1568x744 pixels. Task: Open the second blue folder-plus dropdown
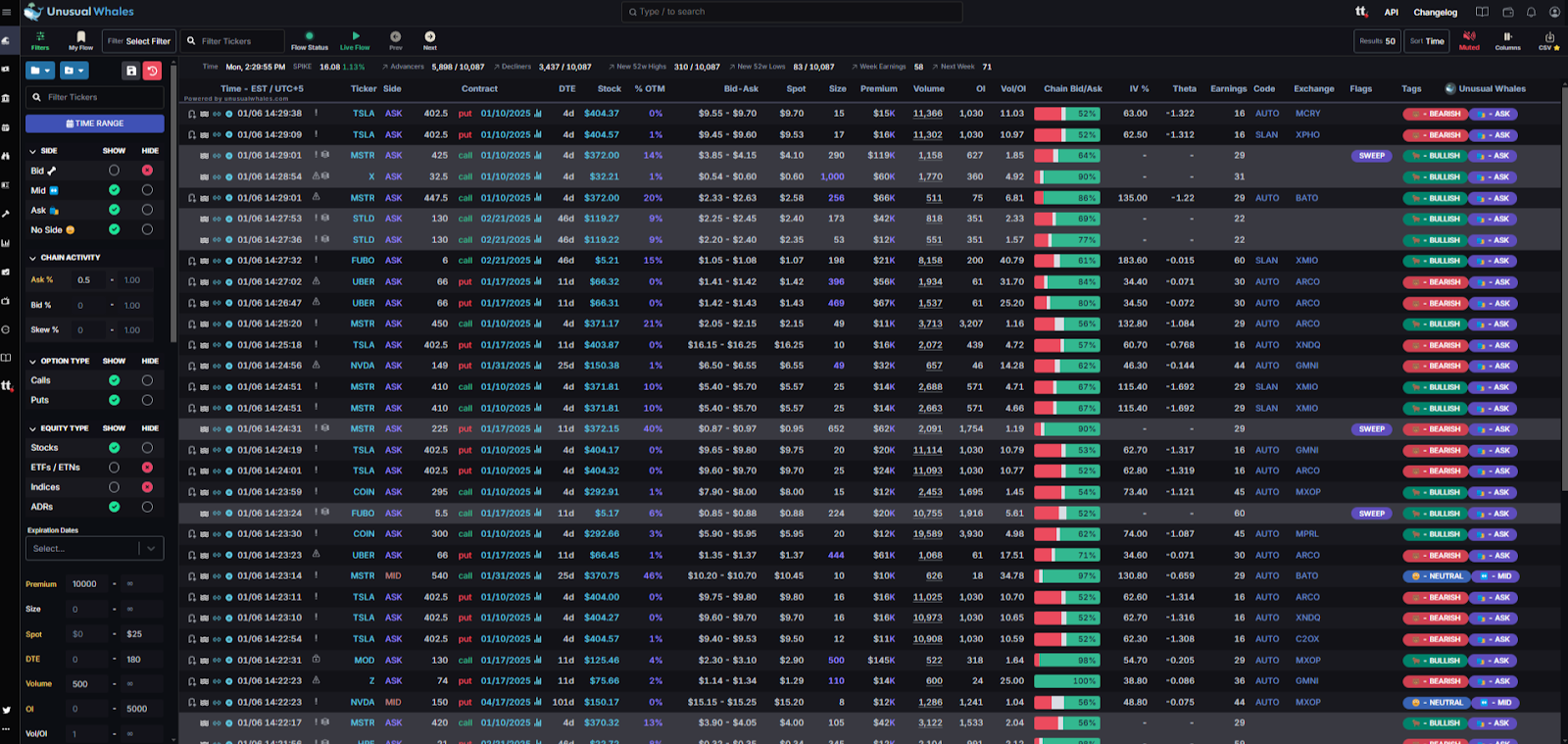pyautogui.click(x=74, y=71)
